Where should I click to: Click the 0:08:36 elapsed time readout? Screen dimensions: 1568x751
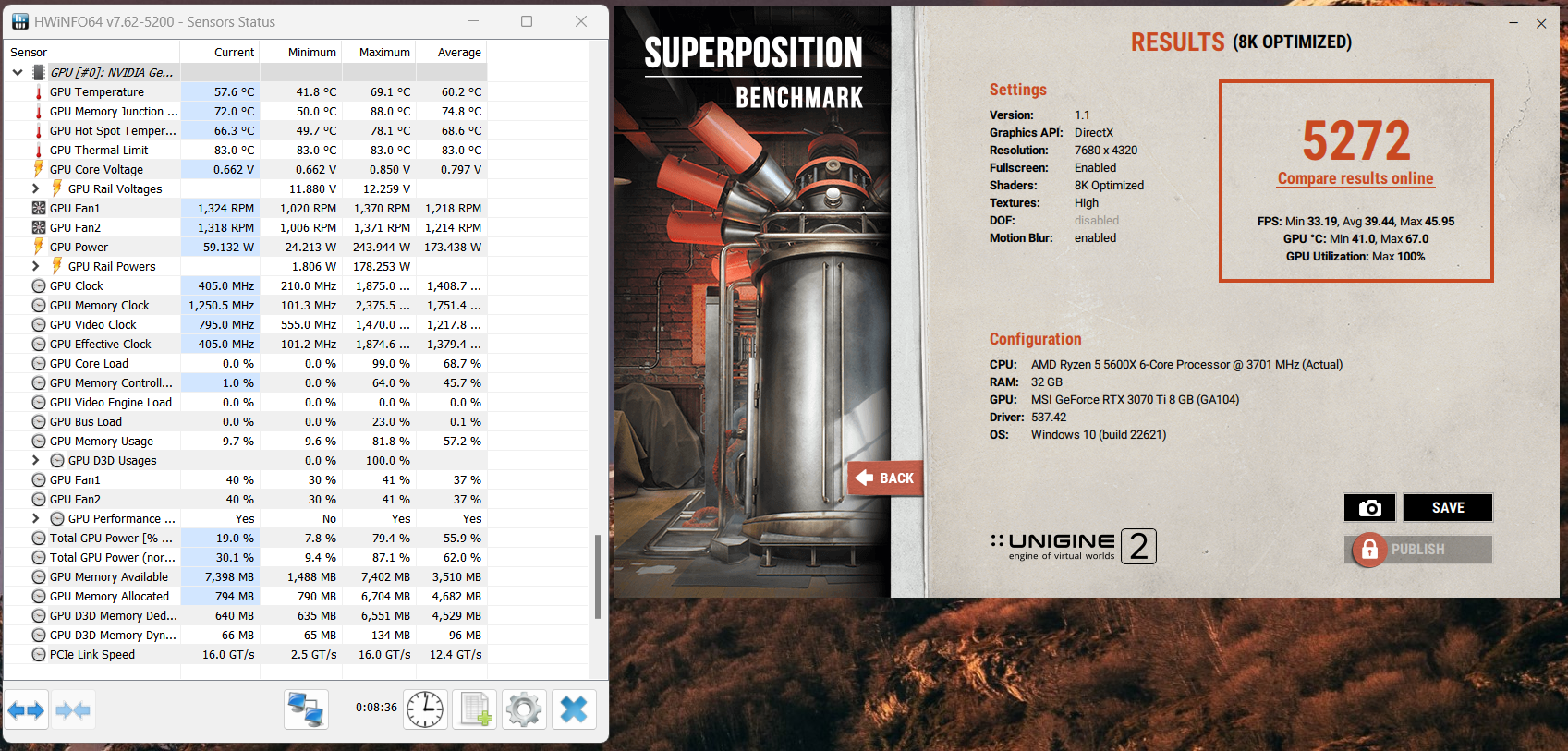coord(376,708)
